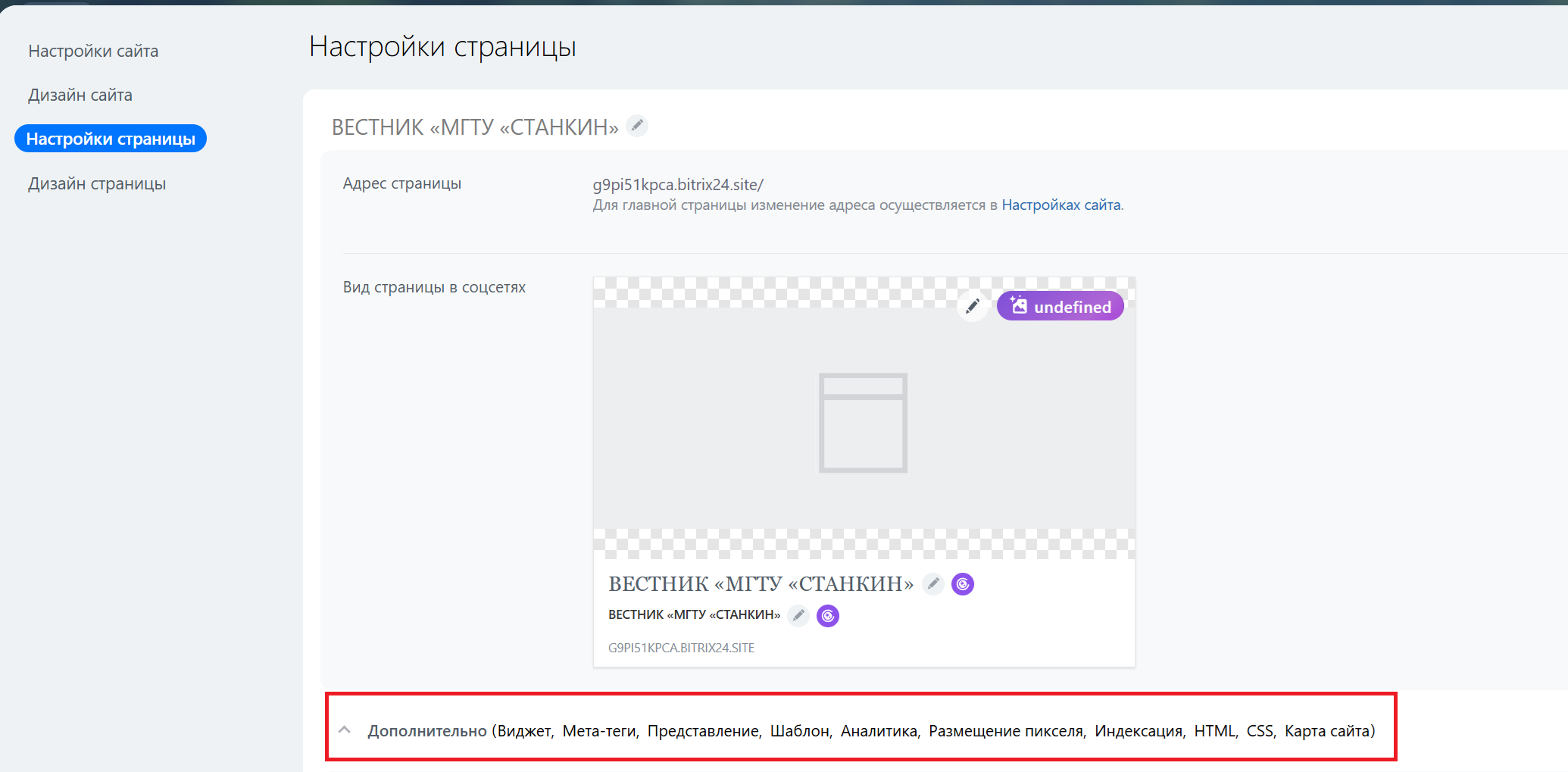This screenshot has width=1568, height=772.
Task: Click the purple AI icon beside the large preview title
Action: coord(963,584)
